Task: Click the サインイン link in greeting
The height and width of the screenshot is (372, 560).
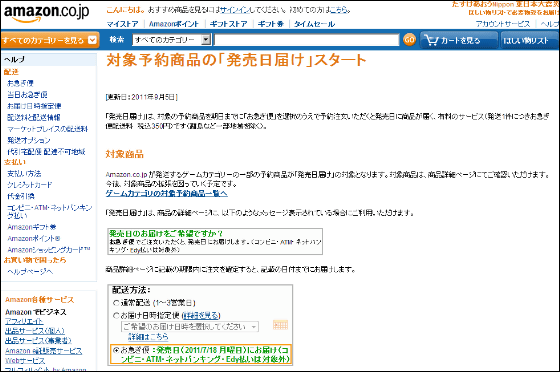Action: pyautogui.click(x=234, y=10)
